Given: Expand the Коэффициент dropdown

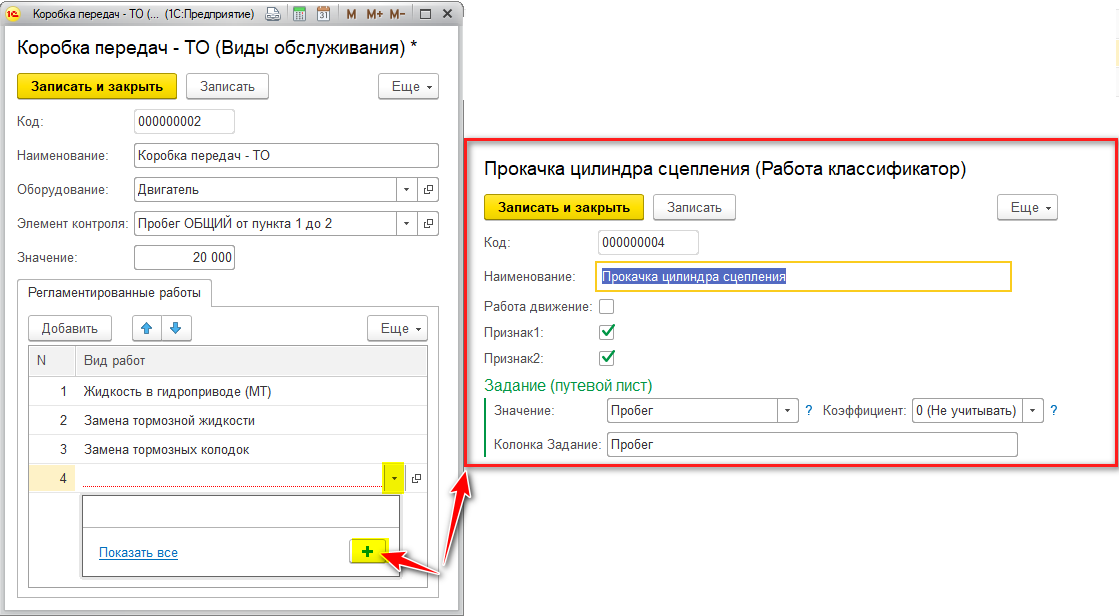Looking at the screenshot, I should tap(1033, 411).
